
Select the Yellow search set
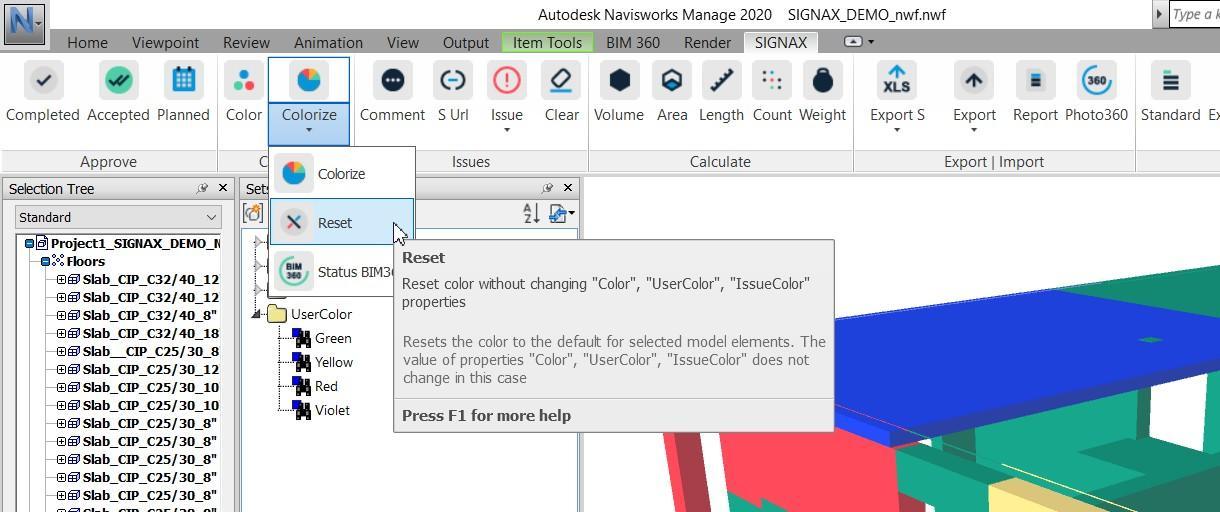tap(333, 362)
